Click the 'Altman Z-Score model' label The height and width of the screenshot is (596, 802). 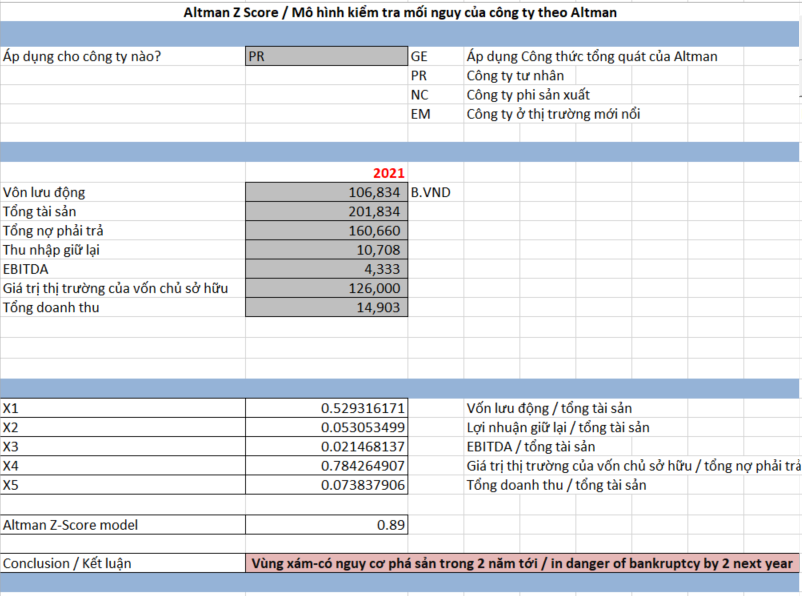pos(71,525)
